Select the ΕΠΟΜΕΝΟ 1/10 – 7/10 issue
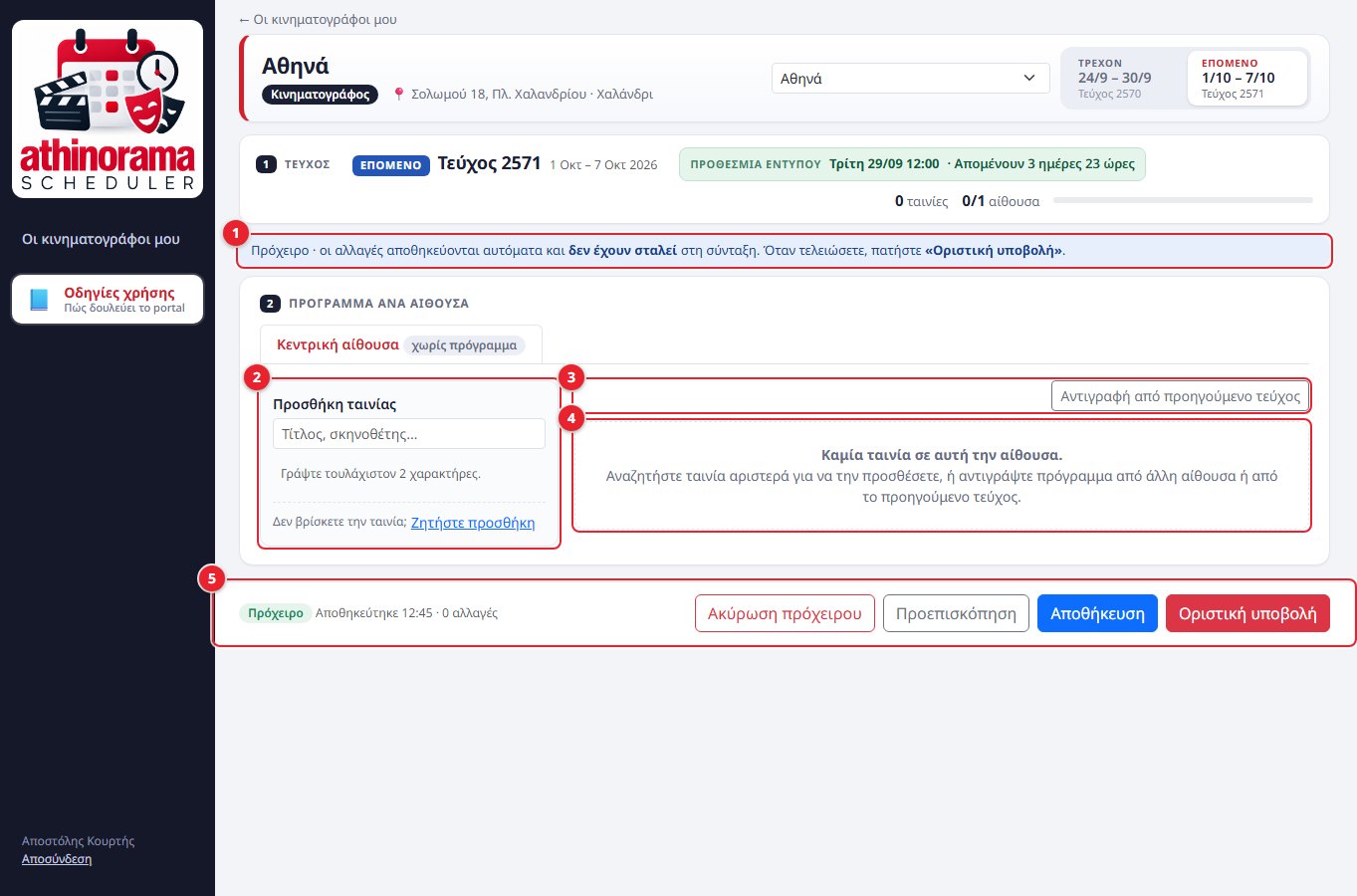The image size is (1357, 896). coord(1246,78)
